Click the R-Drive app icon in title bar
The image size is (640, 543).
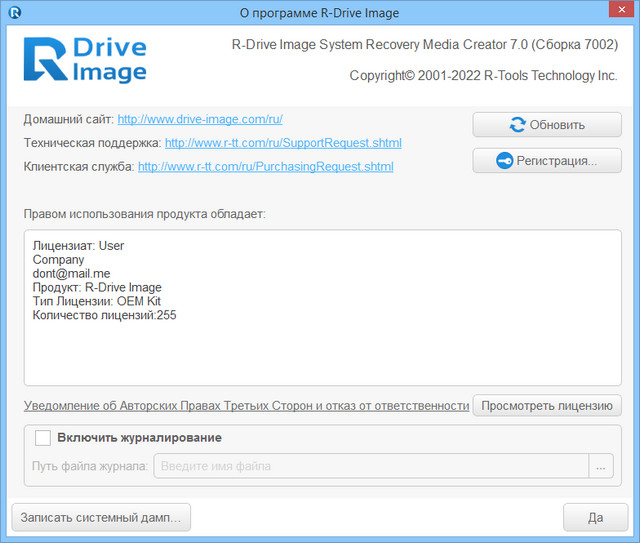[x=15, y=13]
